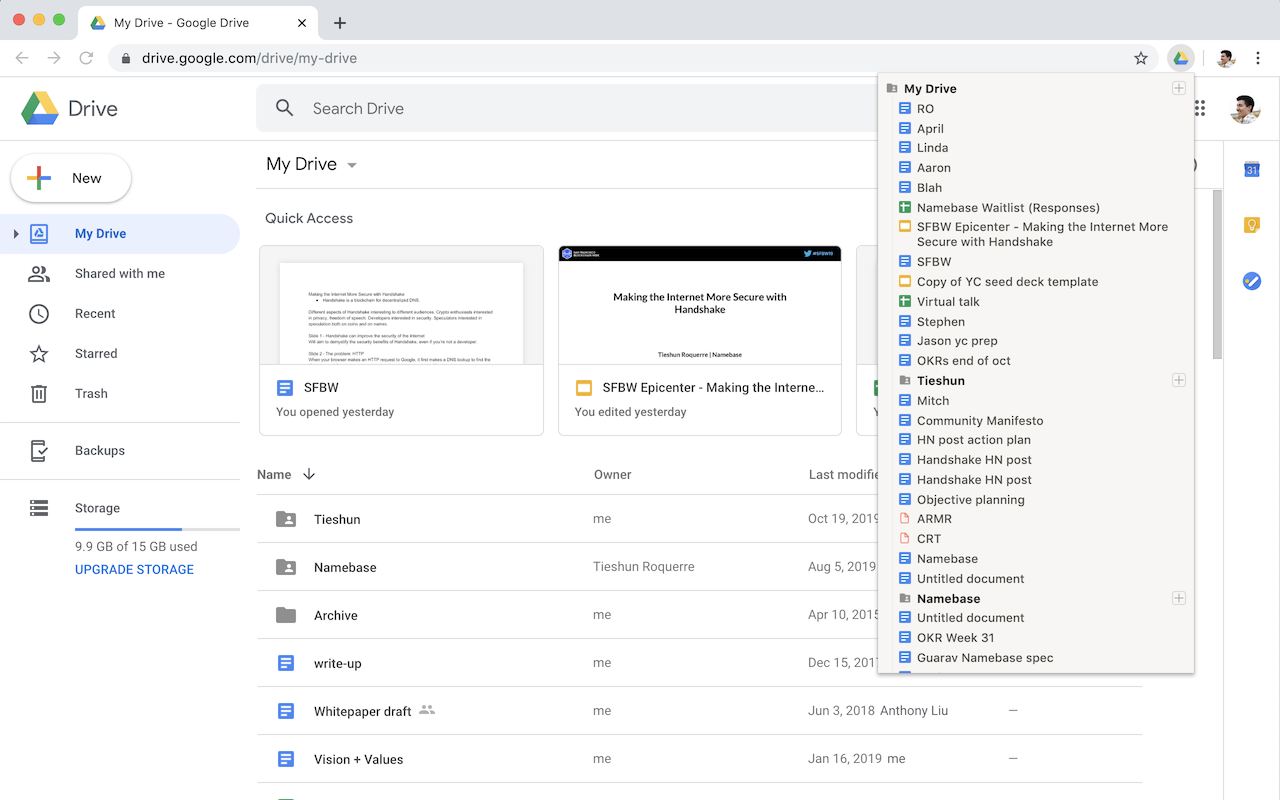
Task: Open Google Tasks from the side panel
Action: 1251,281
